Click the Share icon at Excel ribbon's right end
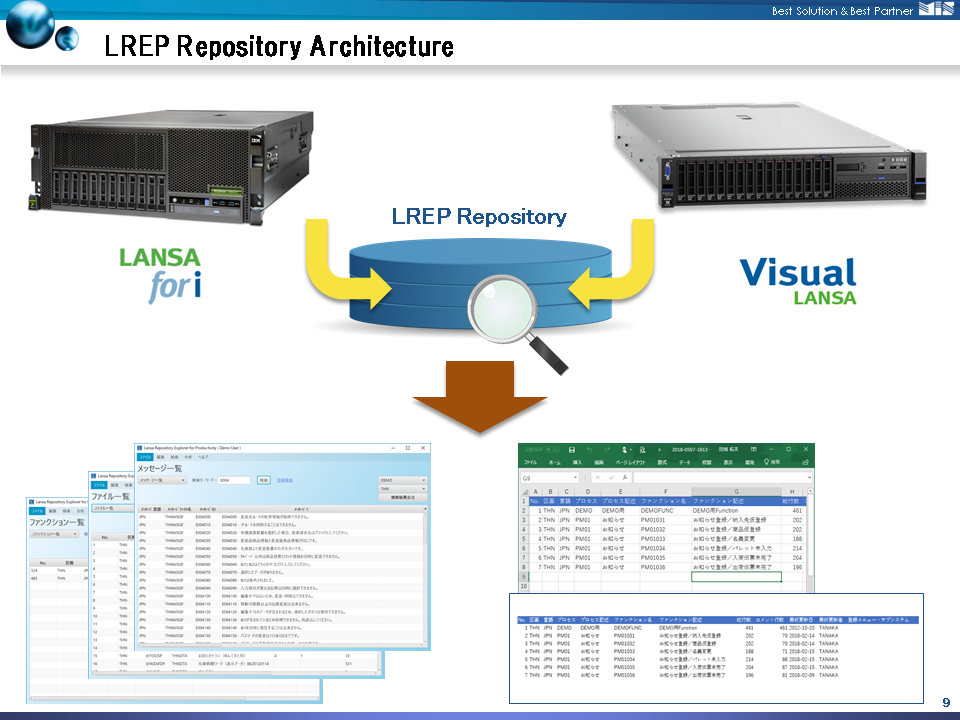Image resolution: width=960 pixels, height=720 pixels. click(x=806, y=462)
